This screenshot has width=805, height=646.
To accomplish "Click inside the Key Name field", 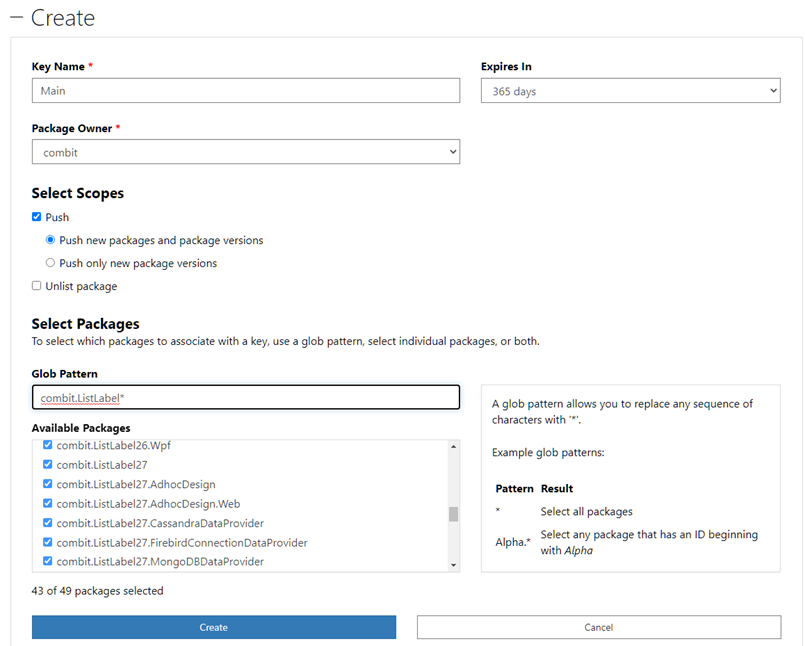I will pyautogui.click(x=245, y=90).
